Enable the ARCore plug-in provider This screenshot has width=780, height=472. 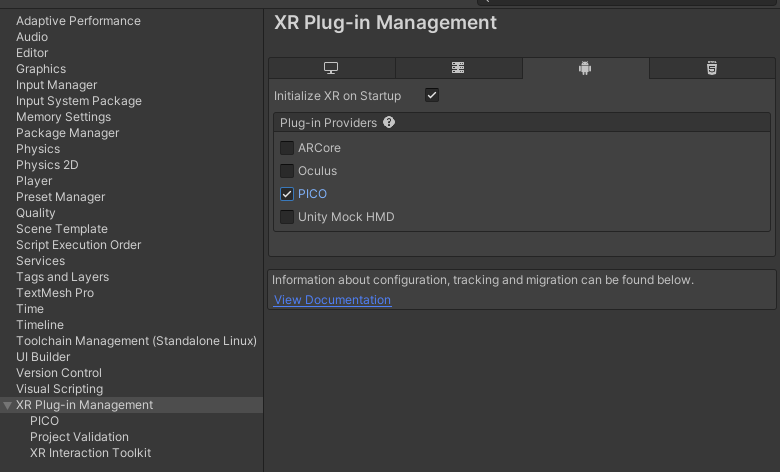pos(287,148)
